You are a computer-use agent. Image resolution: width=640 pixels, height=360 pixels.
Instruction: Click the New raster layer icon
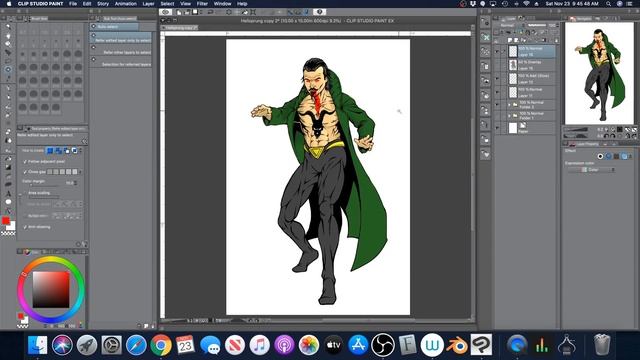(x=510, y=40)
